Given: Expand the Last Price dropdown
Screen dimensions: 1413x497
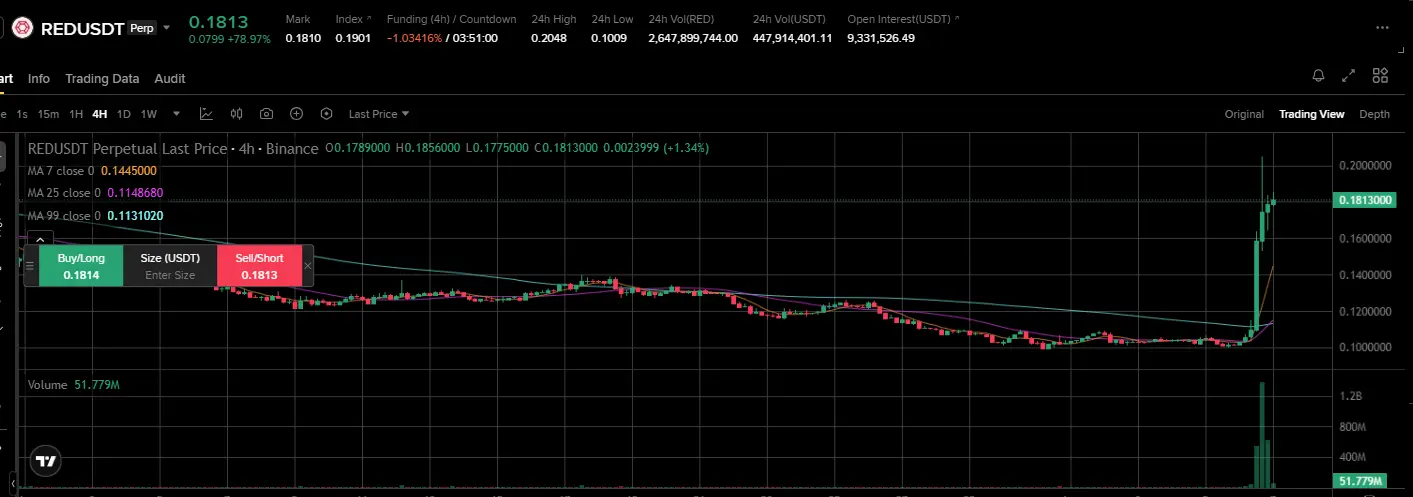Looking at the screenshot, I should [379, 114].
